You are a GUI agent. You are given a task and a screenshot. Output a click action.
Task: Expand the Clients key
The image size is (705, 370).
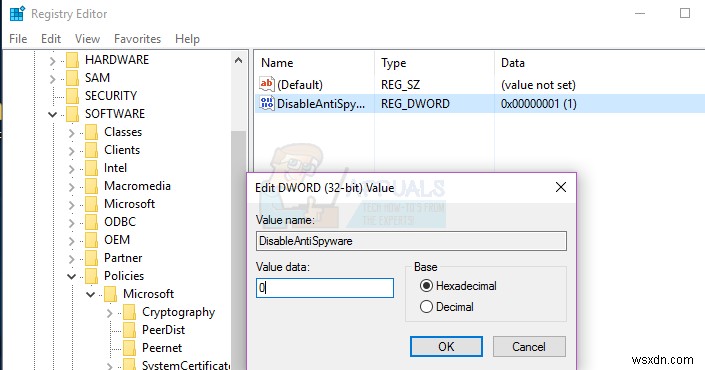pos(71,151)
